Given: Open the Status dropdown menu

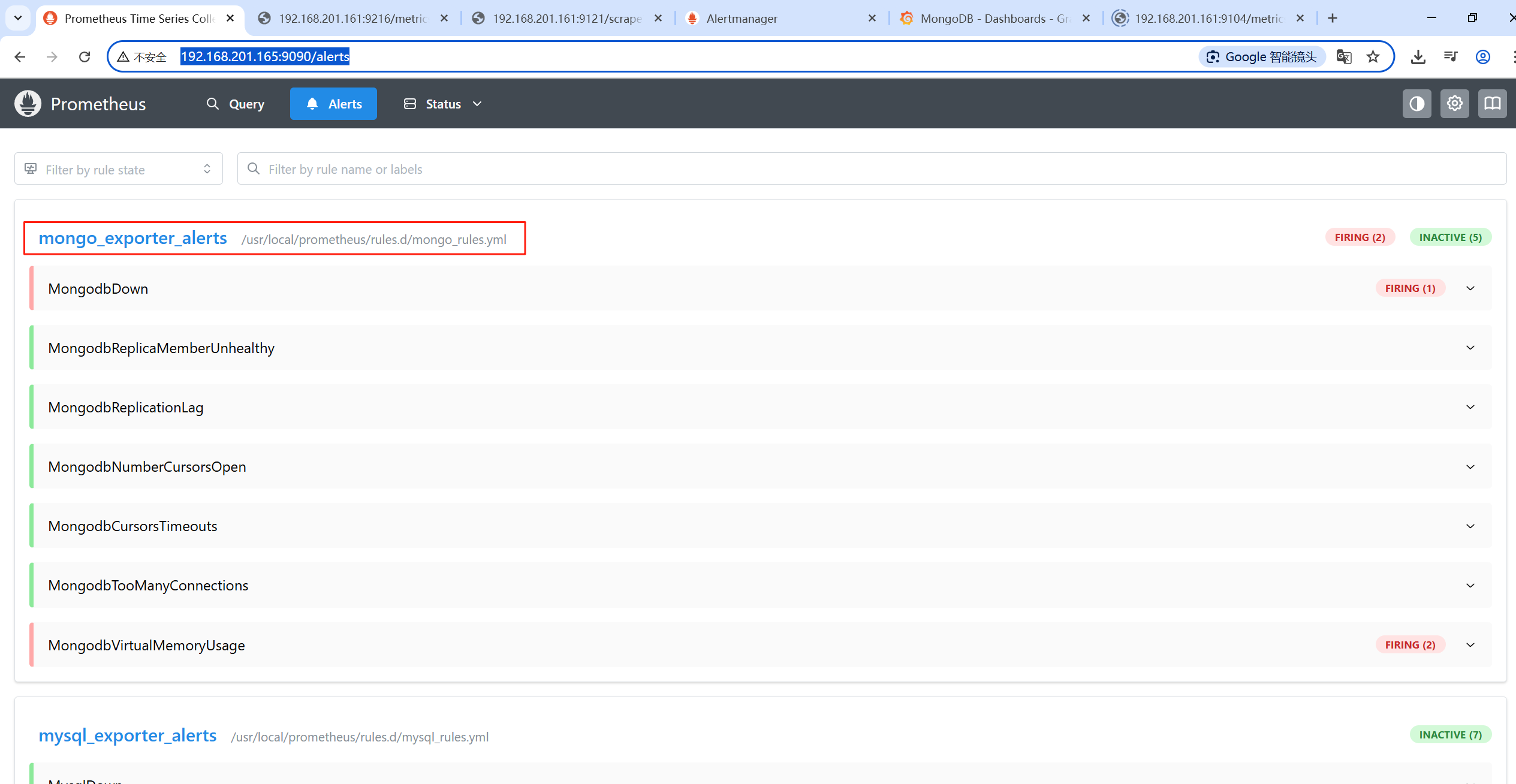Looking at the screenshot, I should pos(442,104).
